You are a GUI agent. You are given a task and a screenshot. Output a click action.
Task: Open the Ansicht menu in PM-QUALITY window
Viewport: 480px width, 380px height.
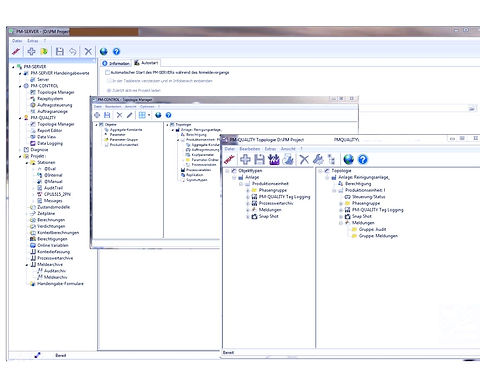pyautogui.click(x=288, y=149)
